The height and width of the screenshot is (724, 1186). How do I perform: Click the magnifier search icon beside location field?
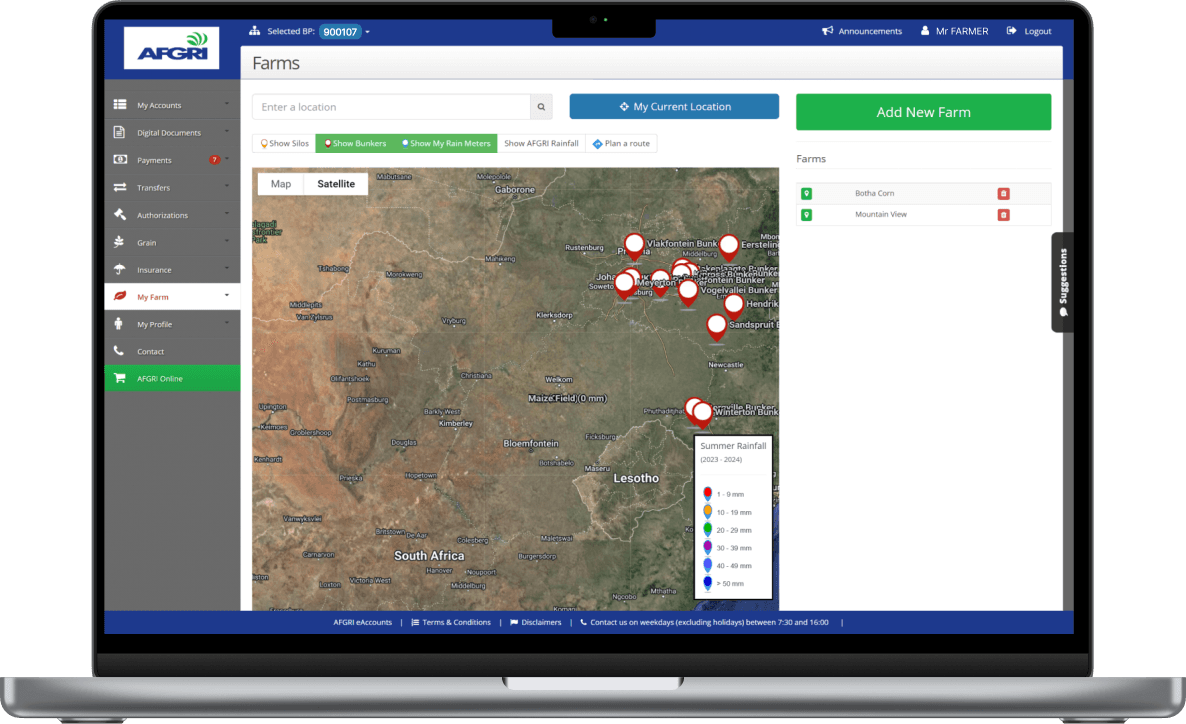542,107
